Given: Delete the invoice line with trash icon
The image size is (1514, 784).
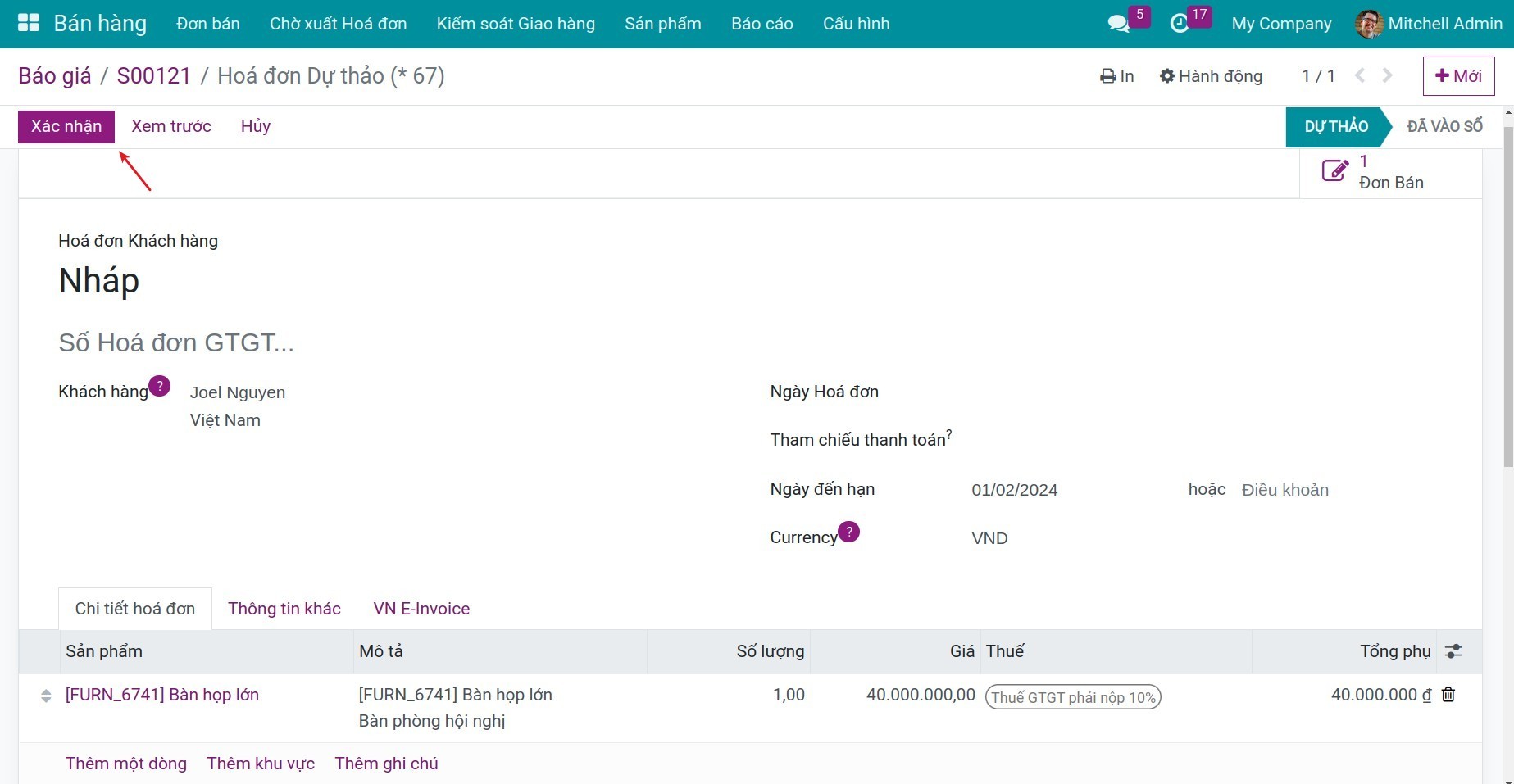Looking at the screenshot, I should click(x=1448, y=695).
